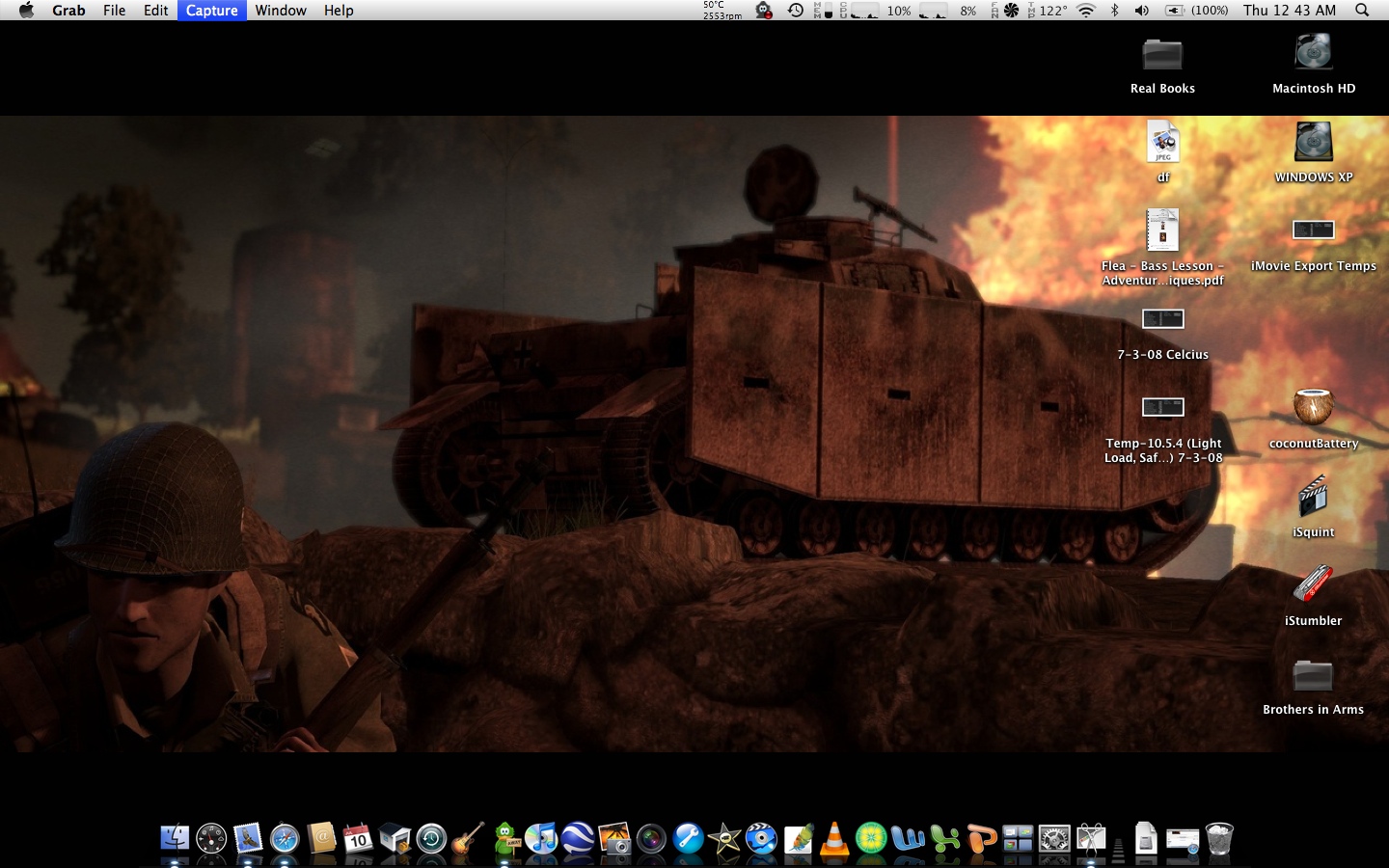Select the coconutBattery app icon
This screenshot has width=1389, height=868.
[x=1314, y=419]
